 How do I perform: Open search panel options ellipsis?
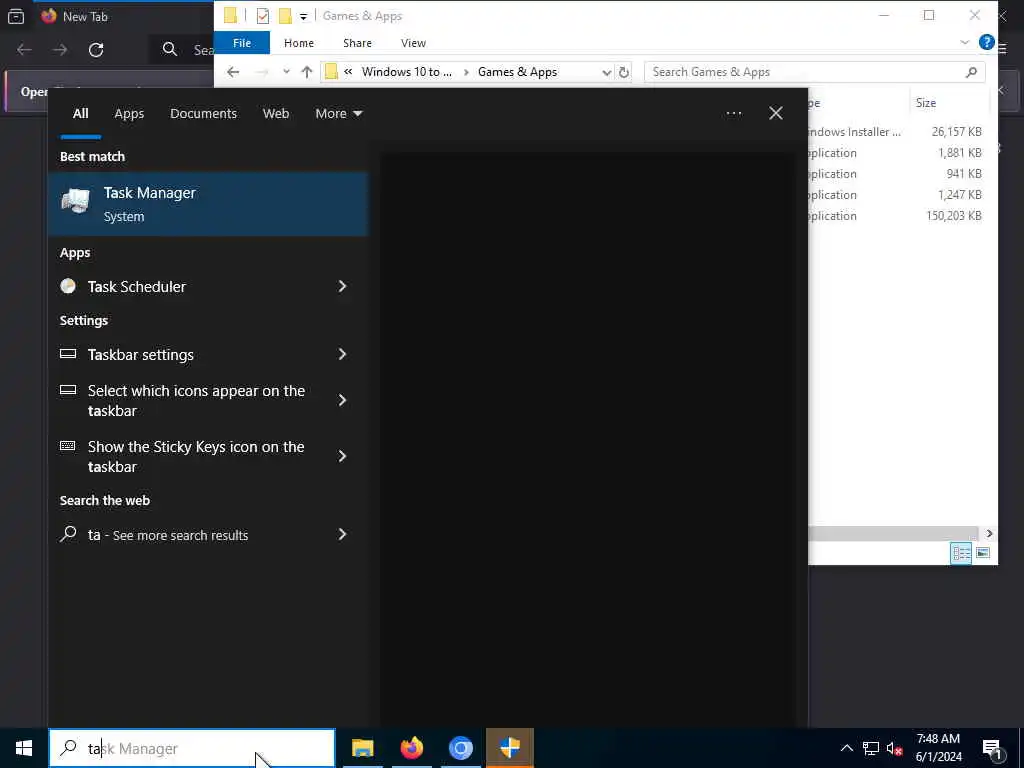(x=733, y=114)
